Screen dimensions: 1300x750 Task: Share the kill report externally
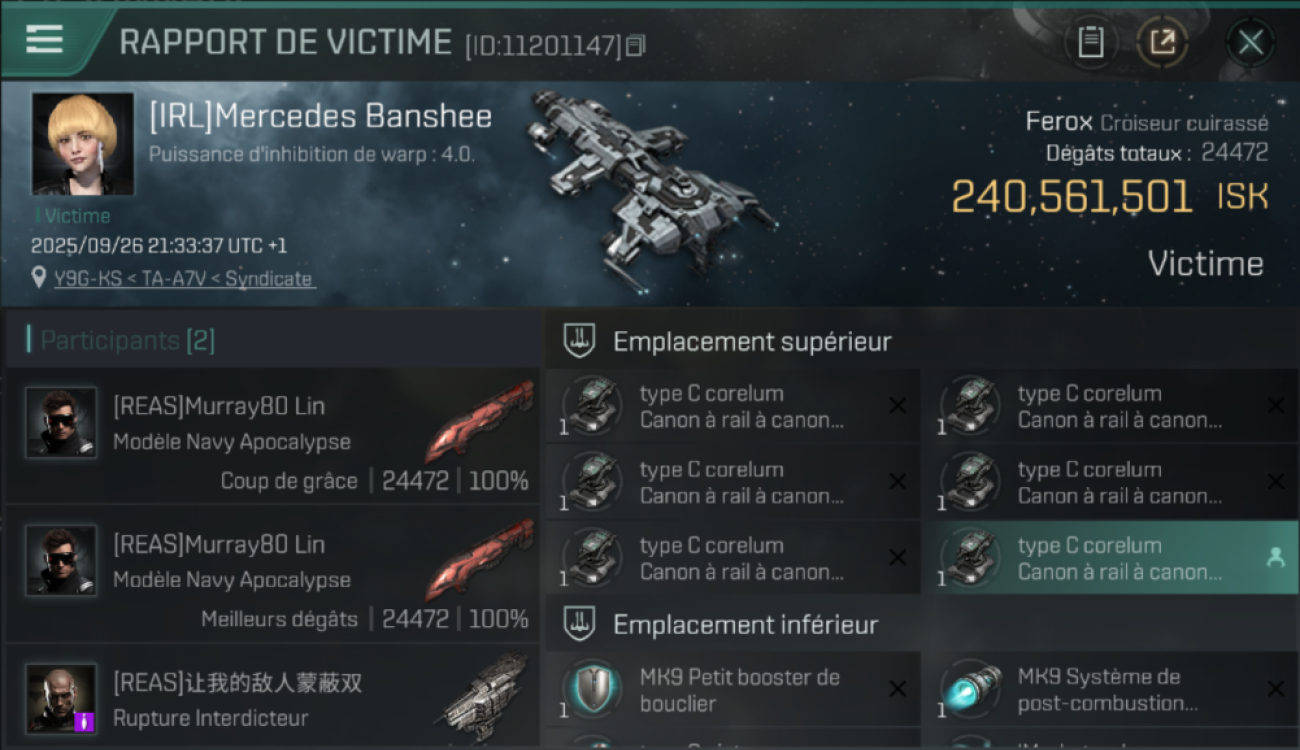(1162, 42)
